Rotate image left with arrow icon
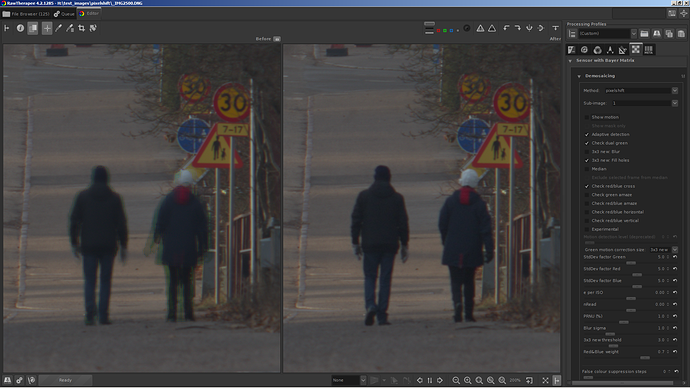This screenshot has height=388, width=690. tap(506, 28)
